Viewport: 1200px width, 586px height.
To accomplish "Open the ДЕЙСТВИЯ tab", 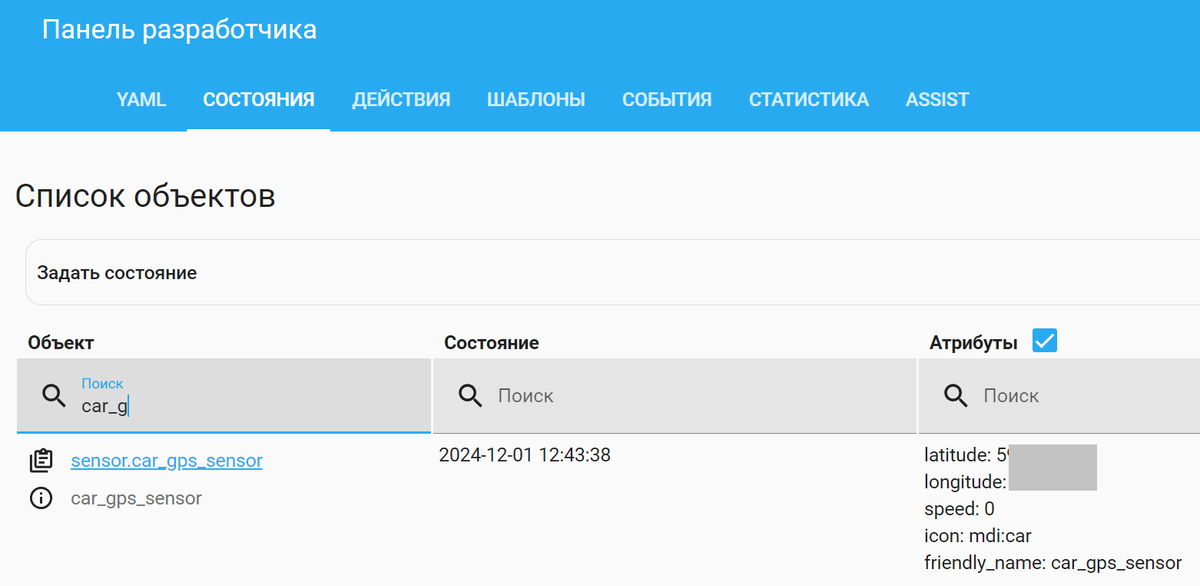I will coord(401,100).
